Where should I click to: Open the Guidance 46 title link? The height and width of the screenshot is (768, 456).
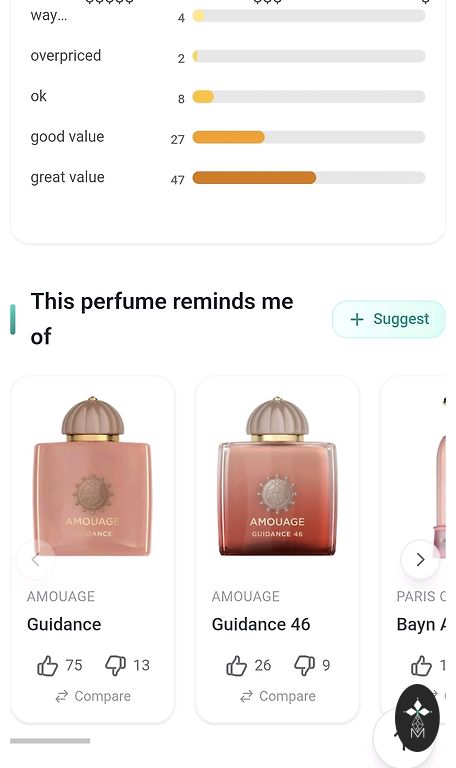coord(261,624)
